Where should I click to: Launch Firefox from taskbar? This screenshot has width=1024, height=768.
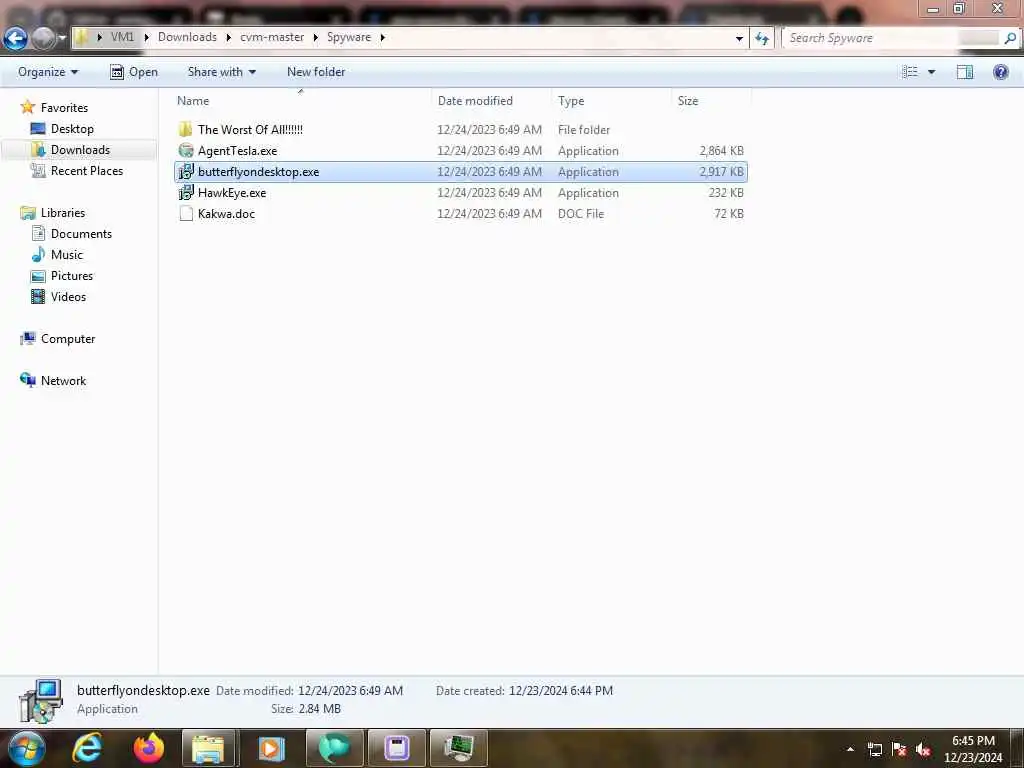[x=149, y=748]
